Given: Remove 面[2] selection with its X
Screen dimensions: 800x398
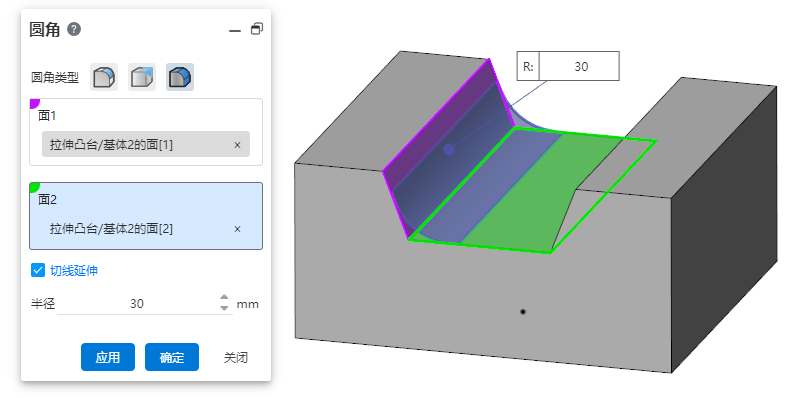Looking at the screenshot, I should coord(237,229).
